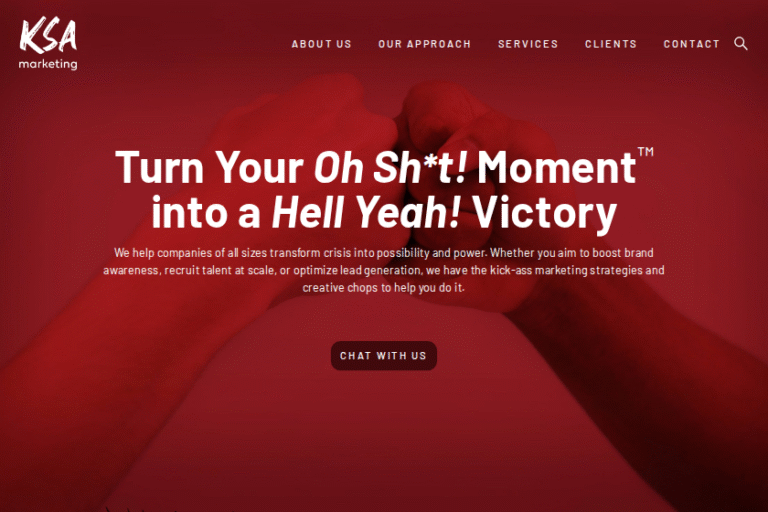Click the italic "Oh Sh*t!" headline text

click(390, 168)
